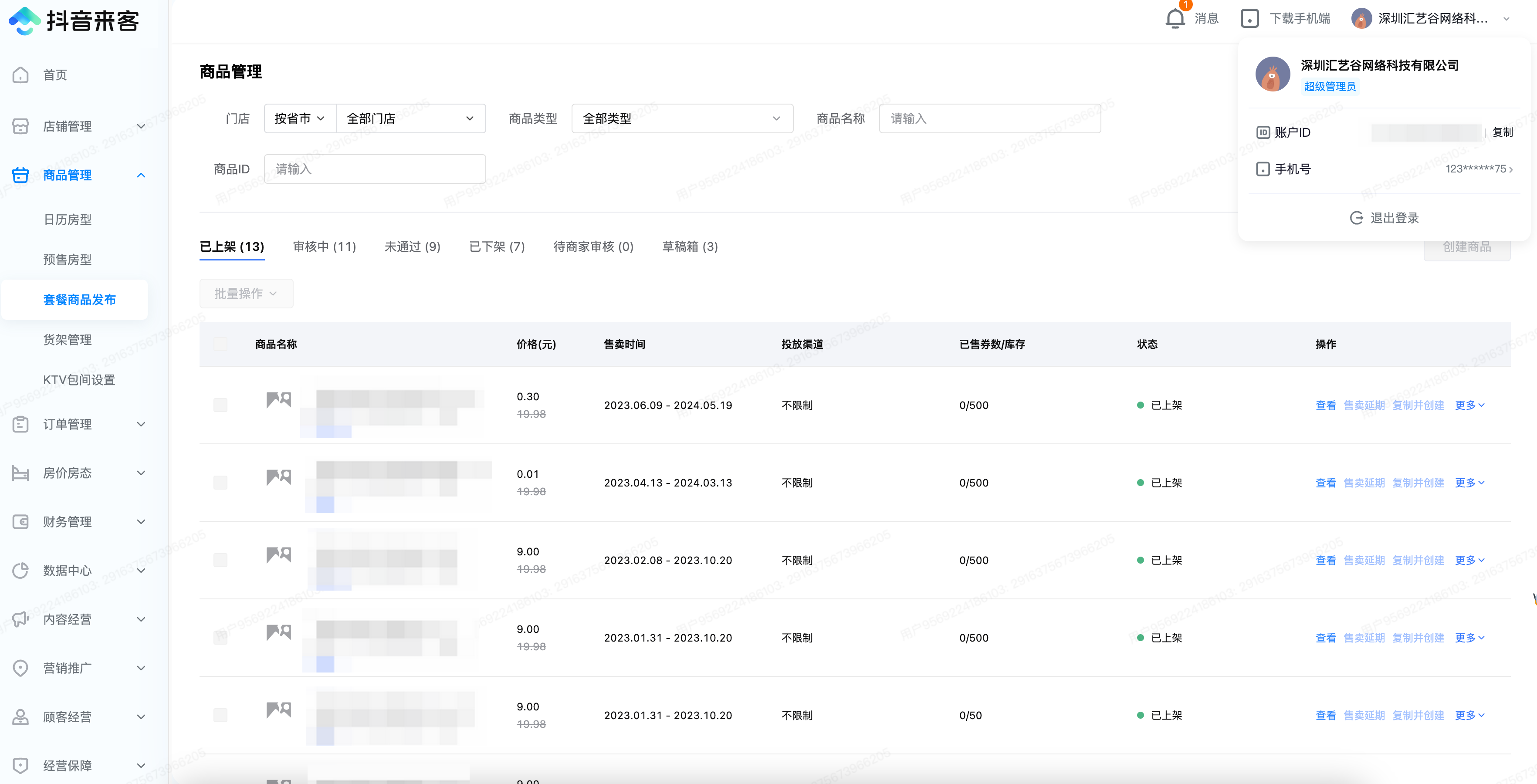The height and width of the screenshot is (784, 1537).
Task: Switch to the 审核中 (11) tab
Action: (x=325, y=247)
